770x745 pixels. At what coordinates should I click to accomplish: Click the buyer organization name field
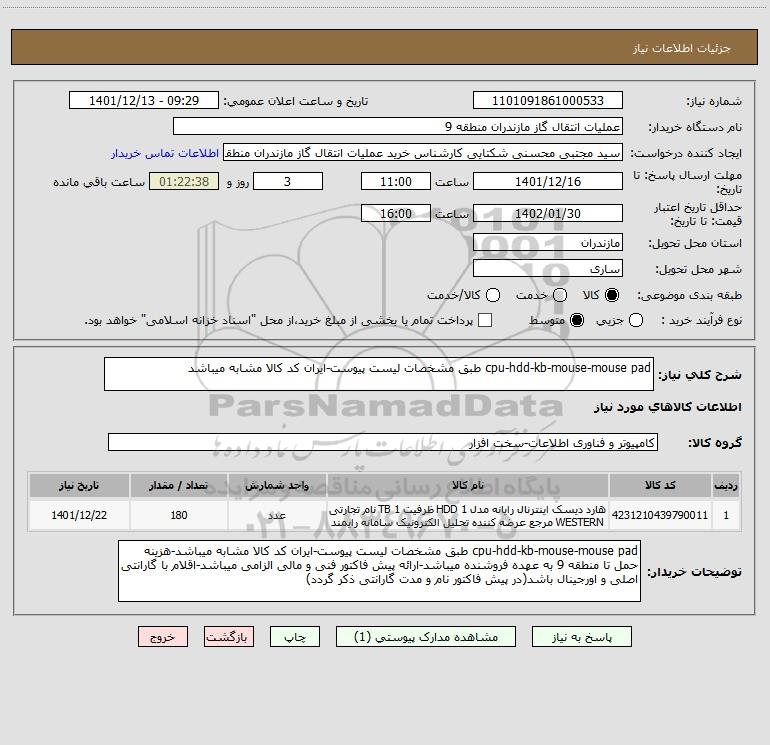click(x=398, y=127)
